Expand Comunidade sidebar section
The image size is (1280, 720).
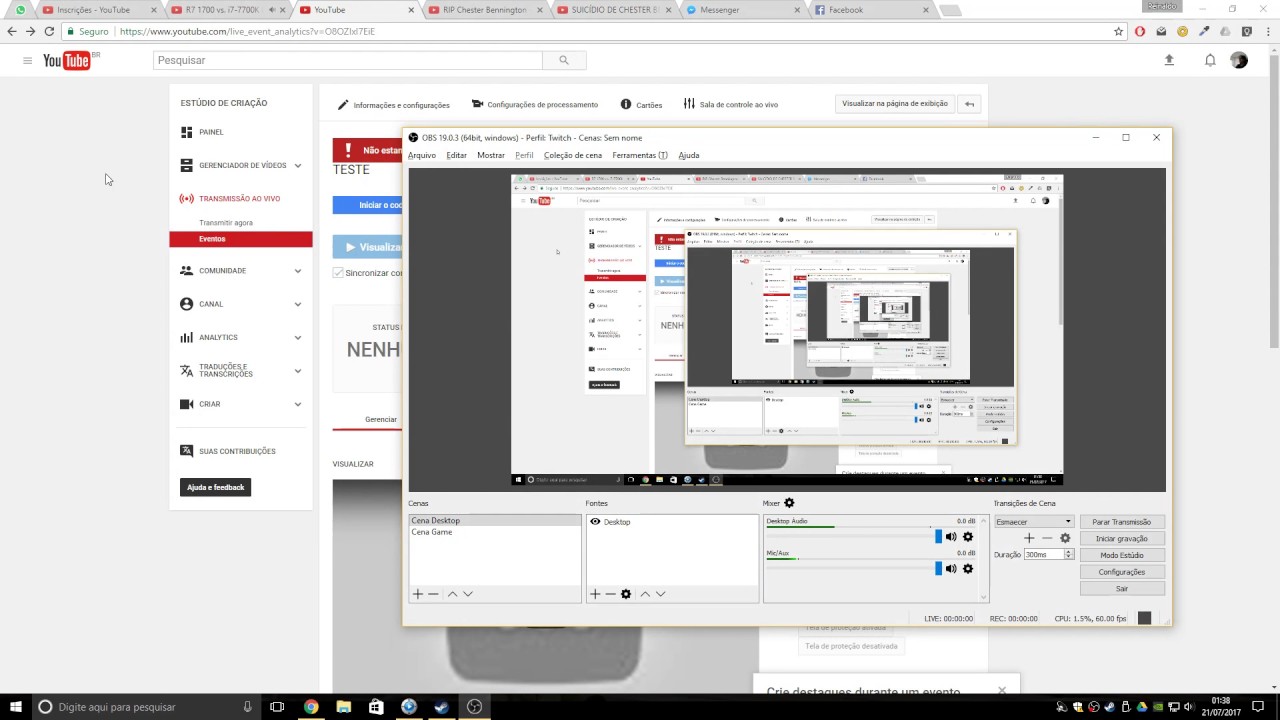tap(298, 271)
